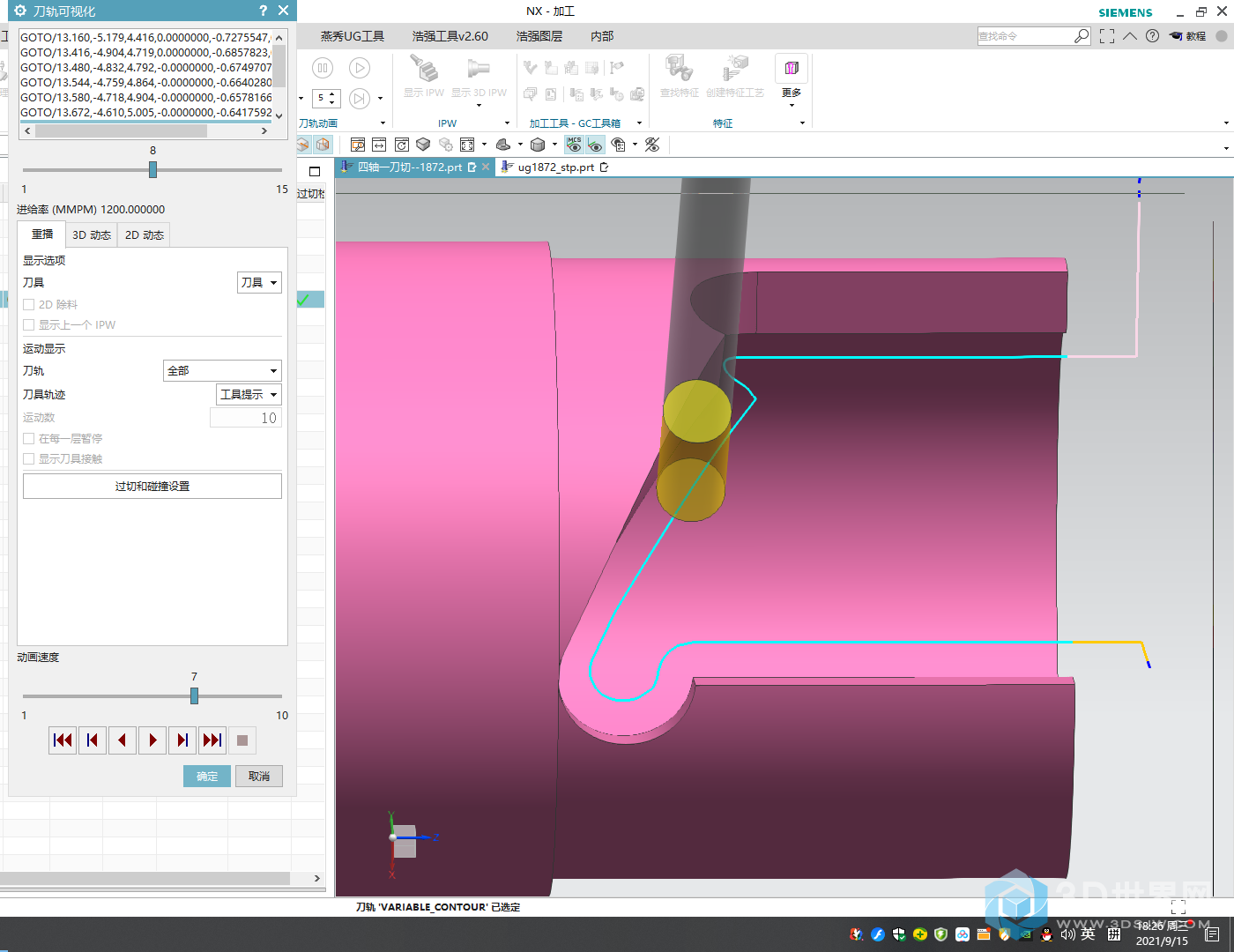Toggle the 显示上一个 IPW checkbox

tap(29, 324)
